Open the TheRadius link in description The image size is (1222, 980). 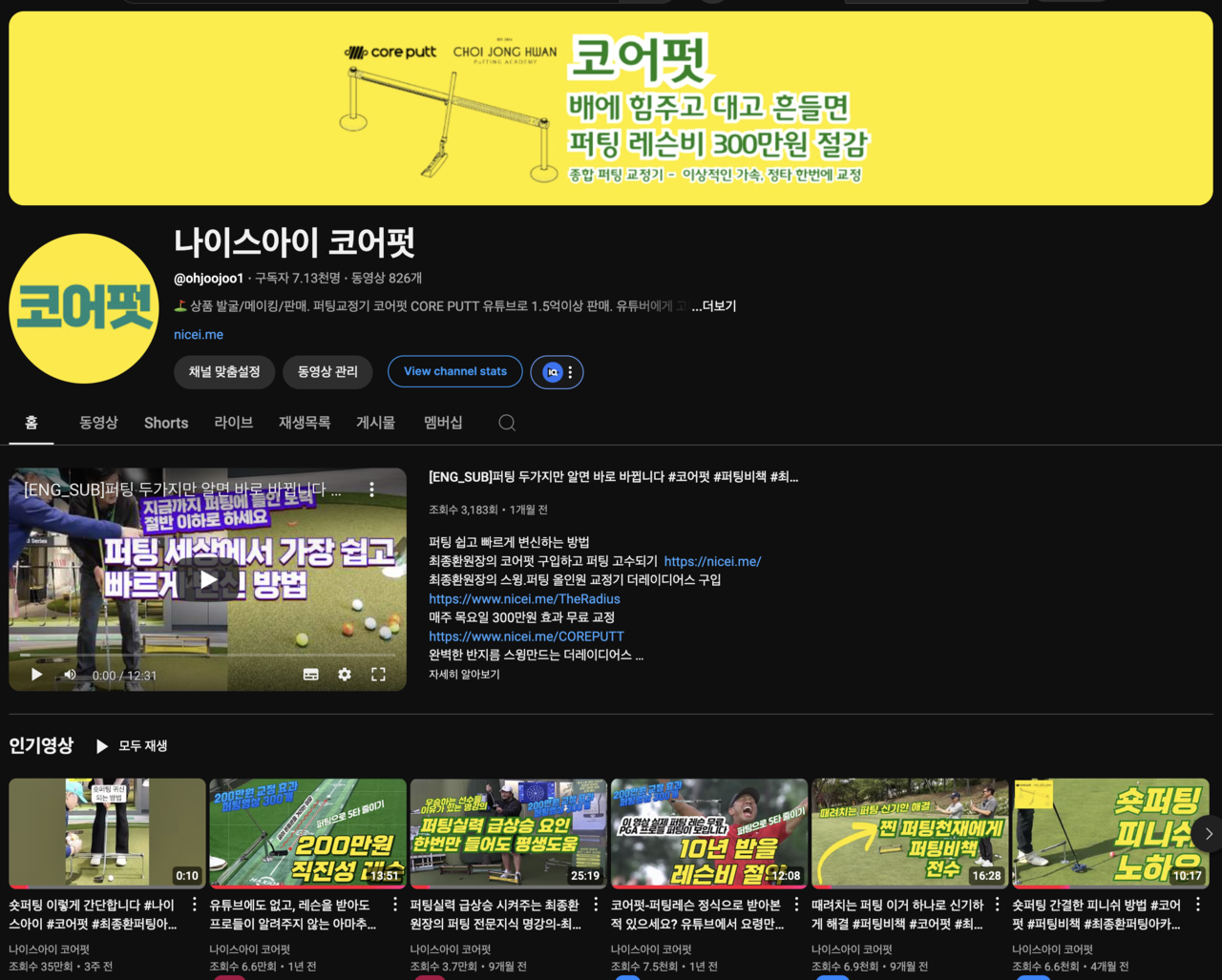[x=524, y=599]
